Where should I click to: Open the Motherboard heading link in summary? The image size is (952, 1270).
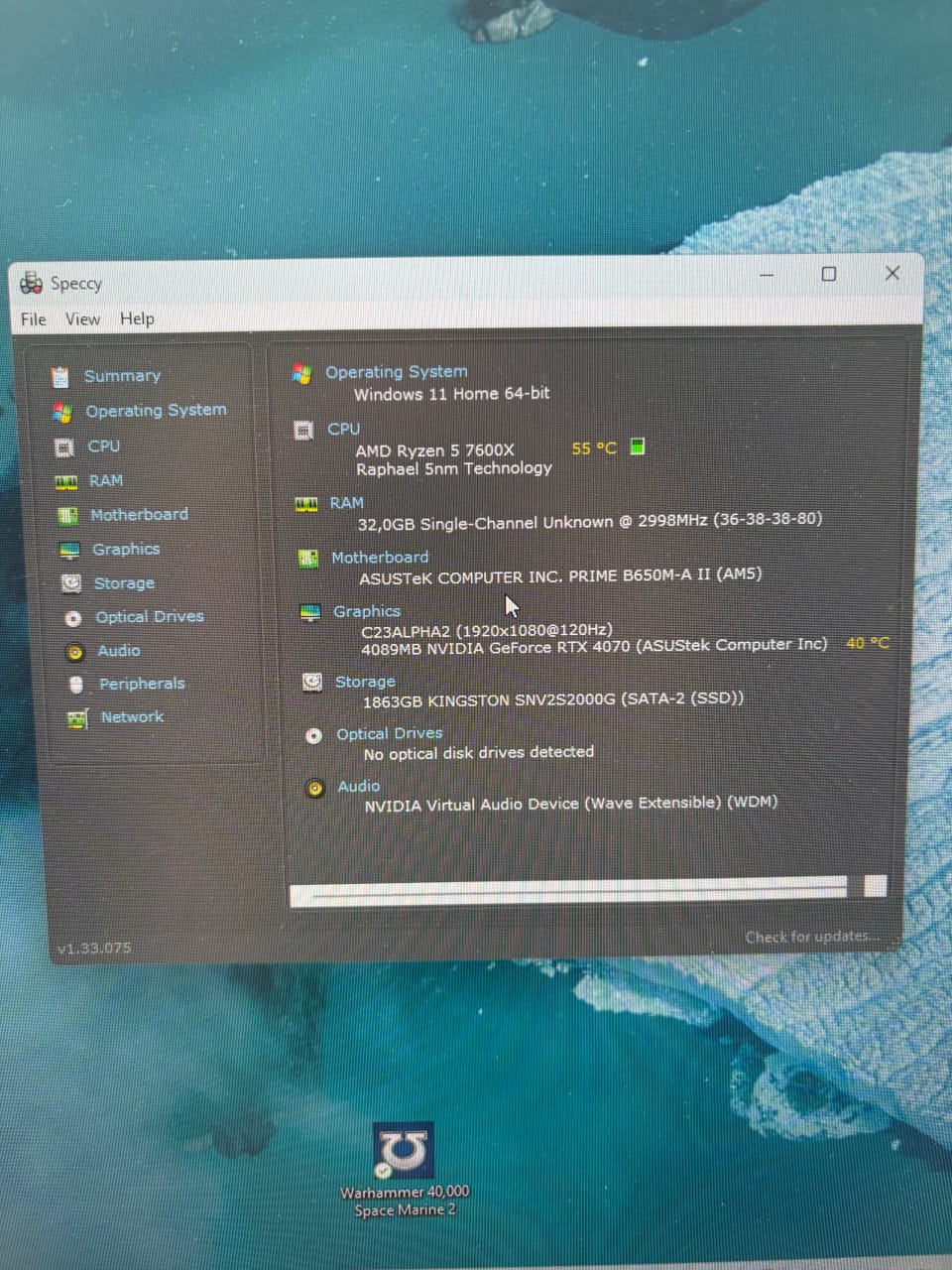coord(380,558)
